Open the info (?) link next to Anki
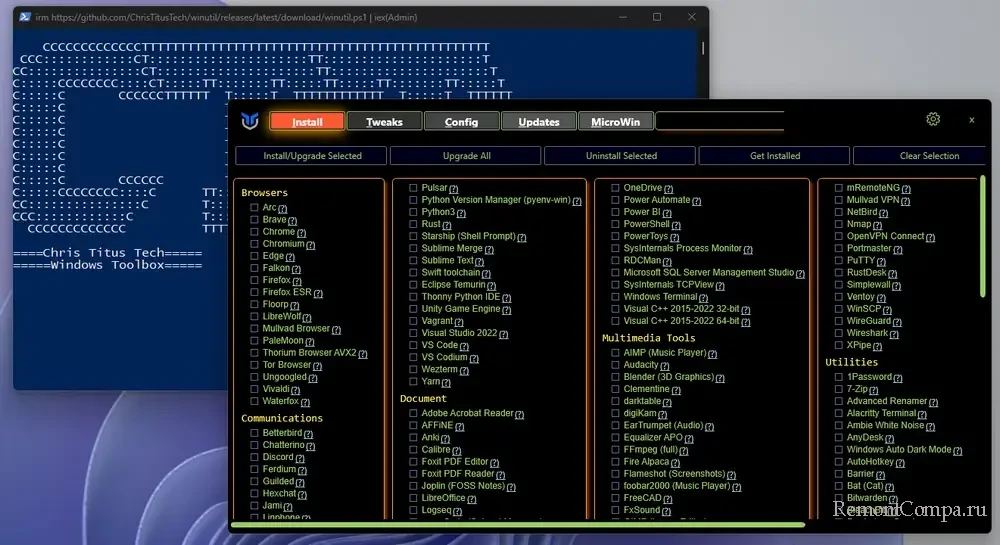 tap(445, 439)
